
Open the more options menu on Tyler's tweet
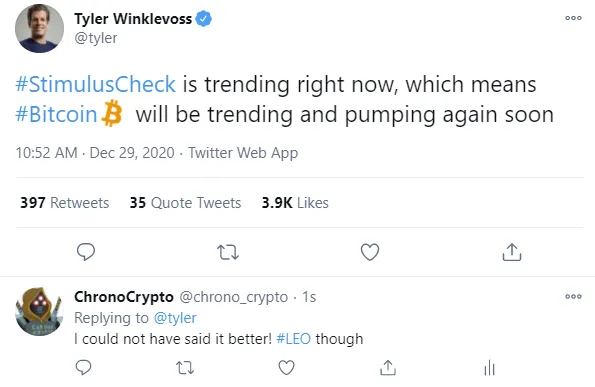coord(573,18)
